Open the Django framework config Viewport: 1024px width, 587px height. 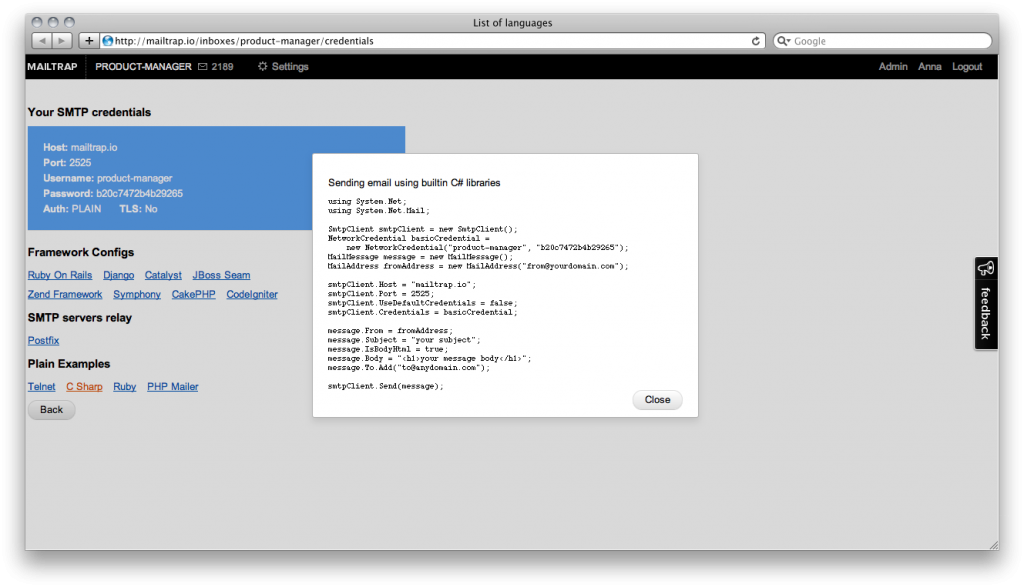click(x=118, y=274)
